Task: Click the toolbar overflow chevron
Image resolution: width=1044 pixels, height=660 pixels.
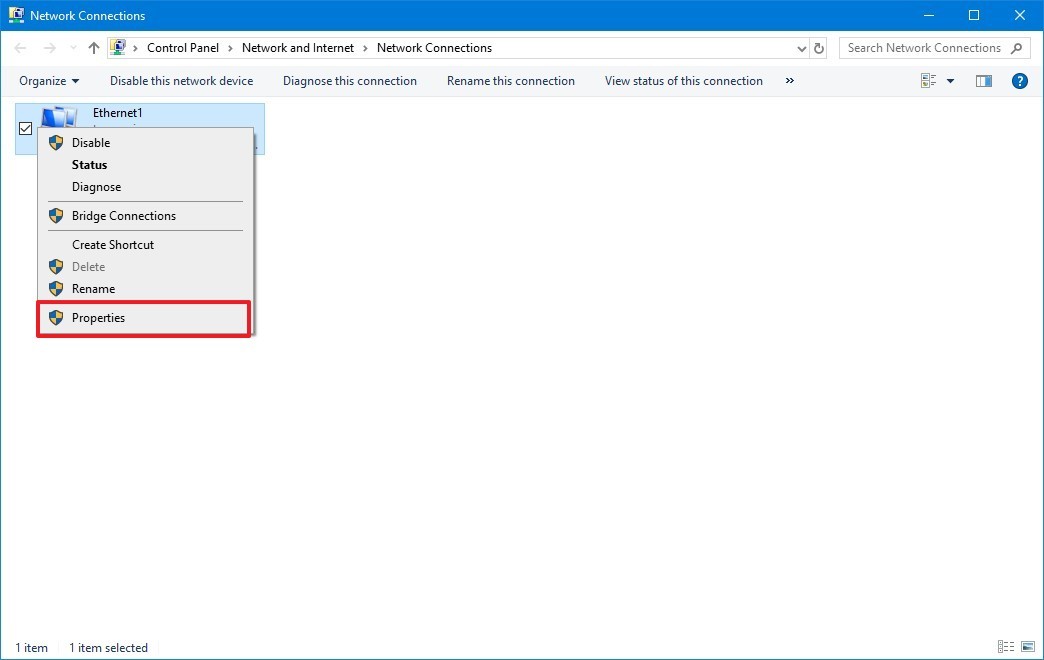Action: point(789,81)
